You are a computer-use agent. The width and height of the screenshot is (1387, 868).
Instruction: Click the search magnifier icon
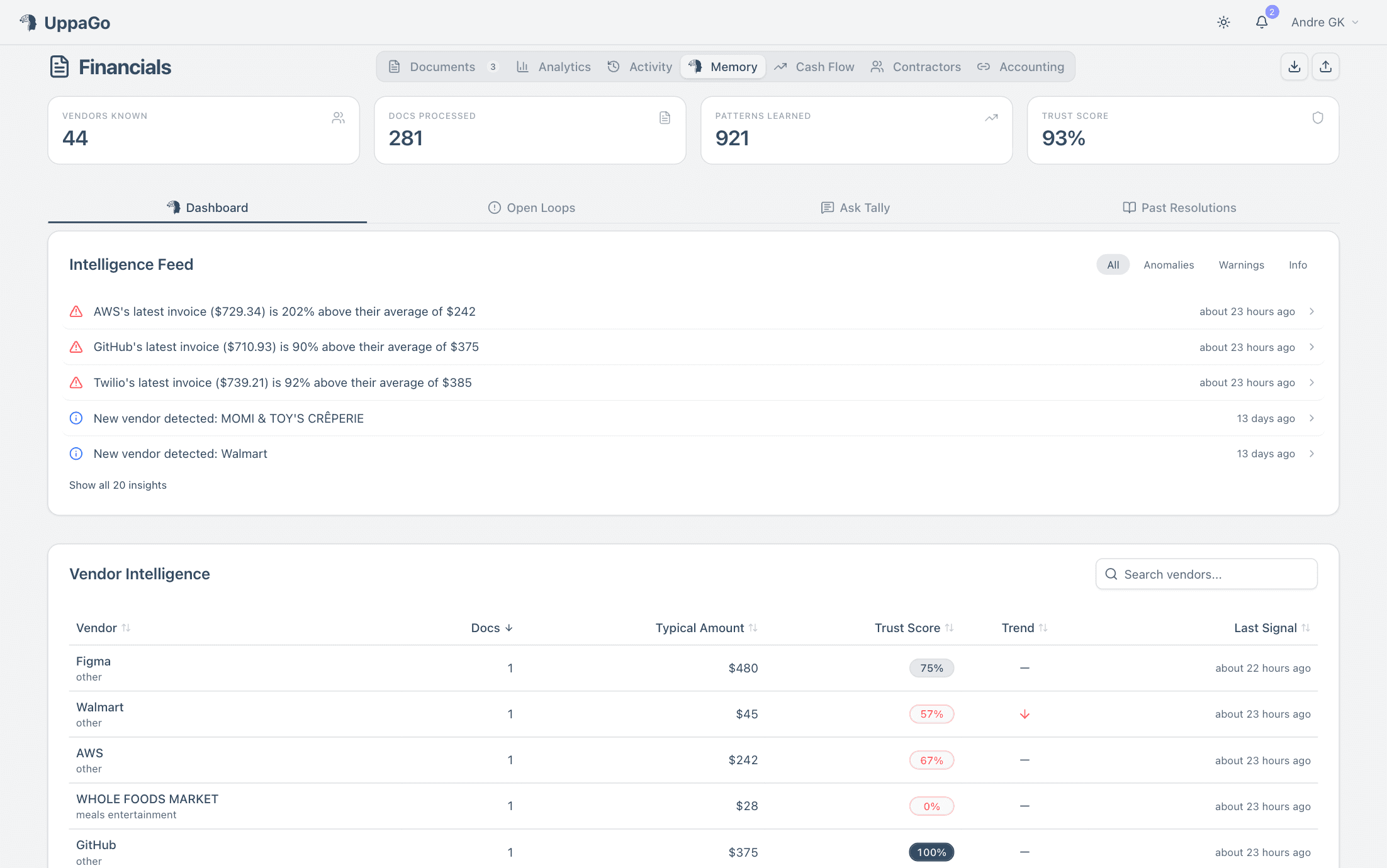click(x=1111, y=574)
